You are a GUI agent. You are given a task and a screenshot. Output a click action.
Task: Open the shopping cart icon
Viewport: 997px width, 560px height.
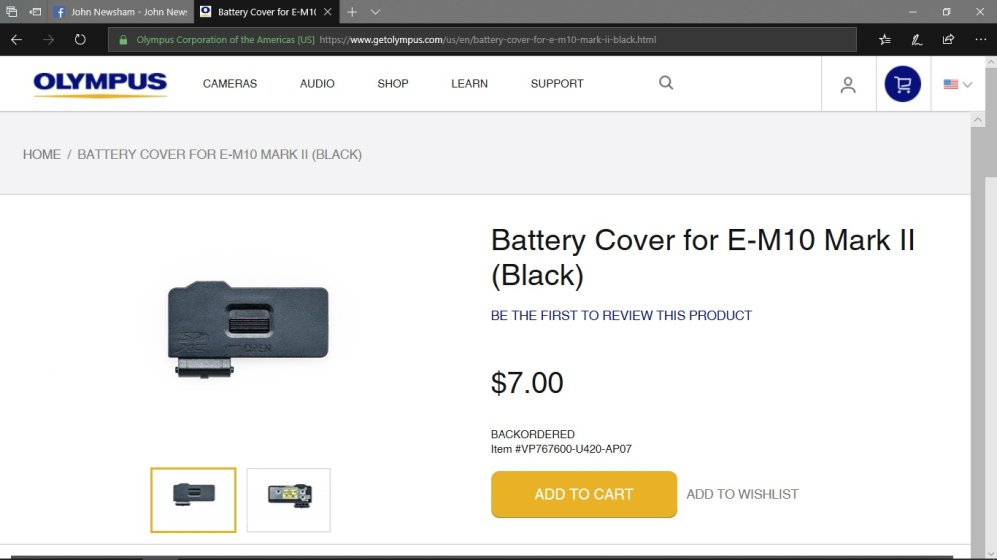coord(902,84)
